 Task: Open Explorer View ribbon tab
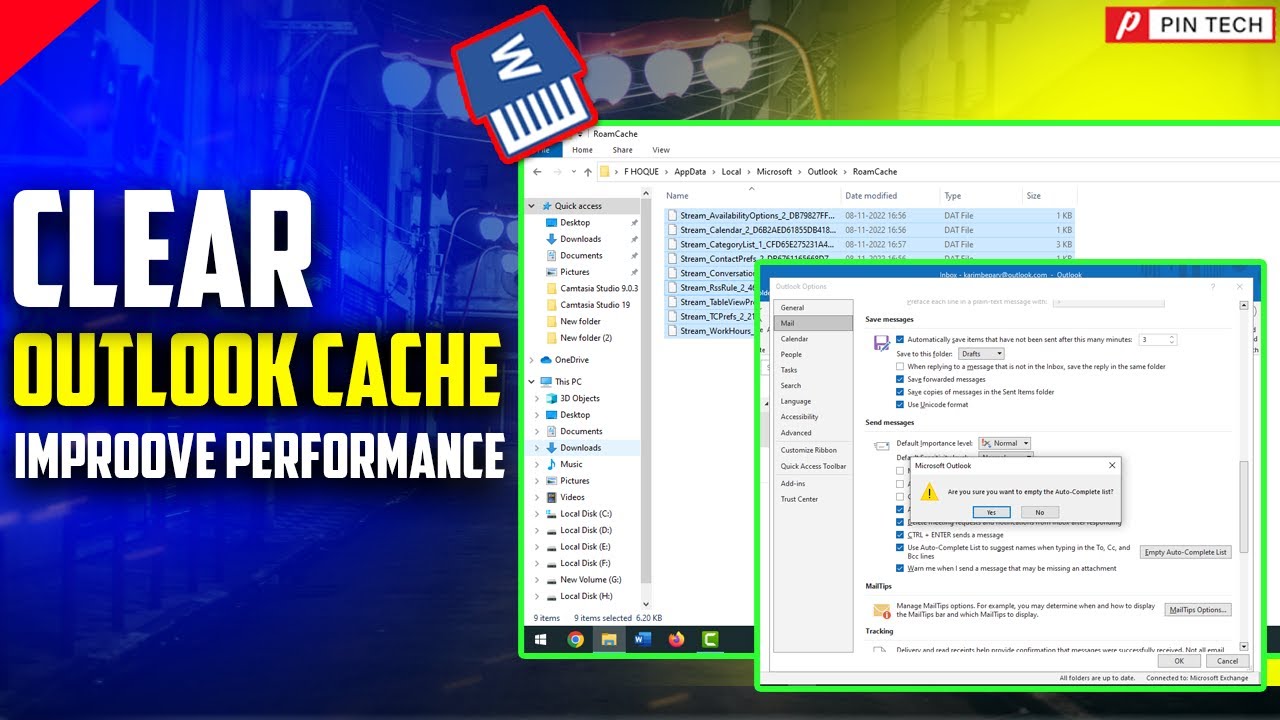point(661,150)
